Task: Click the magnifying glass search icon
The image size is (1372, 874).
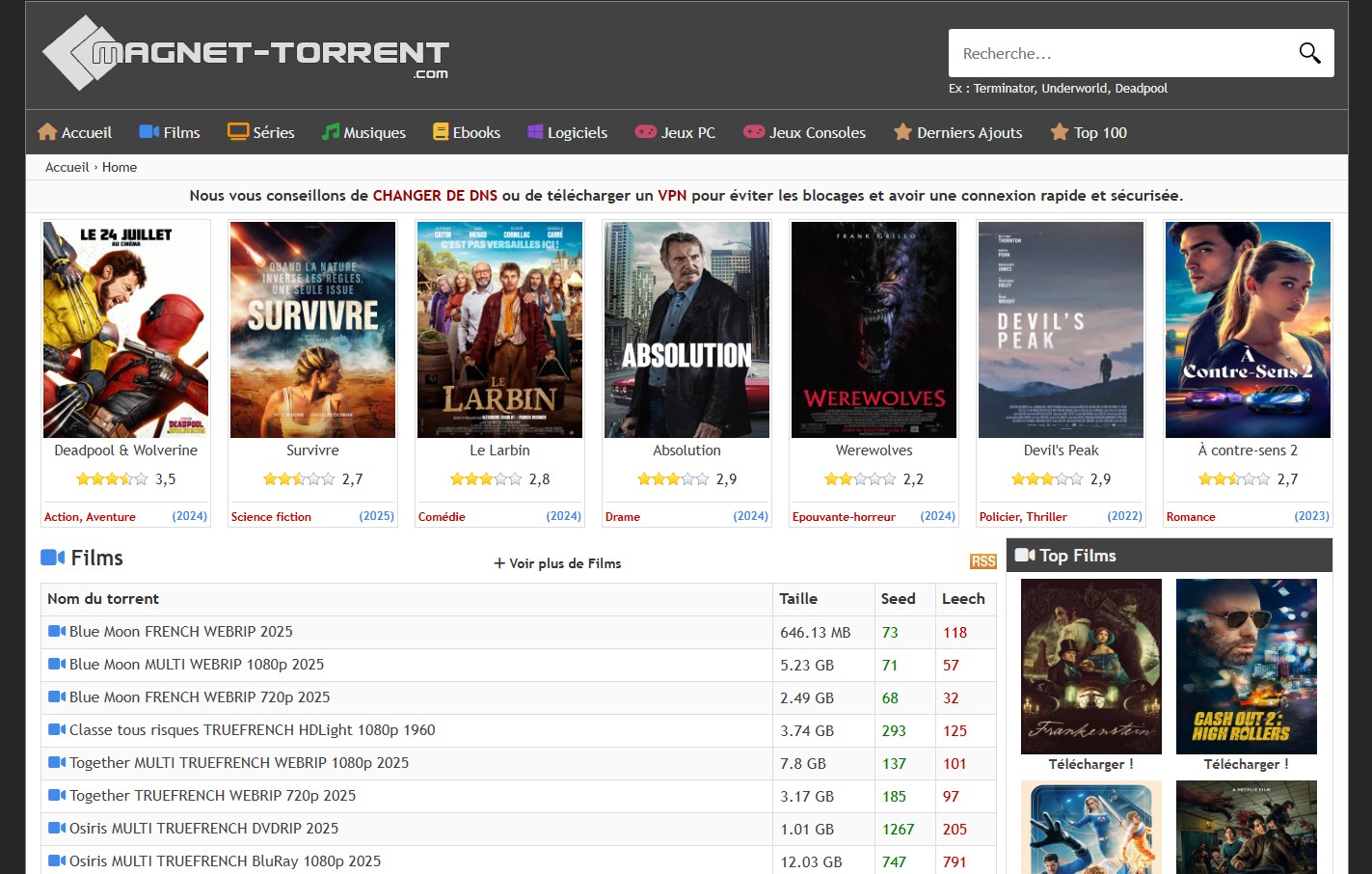Action: (1308, 53)
